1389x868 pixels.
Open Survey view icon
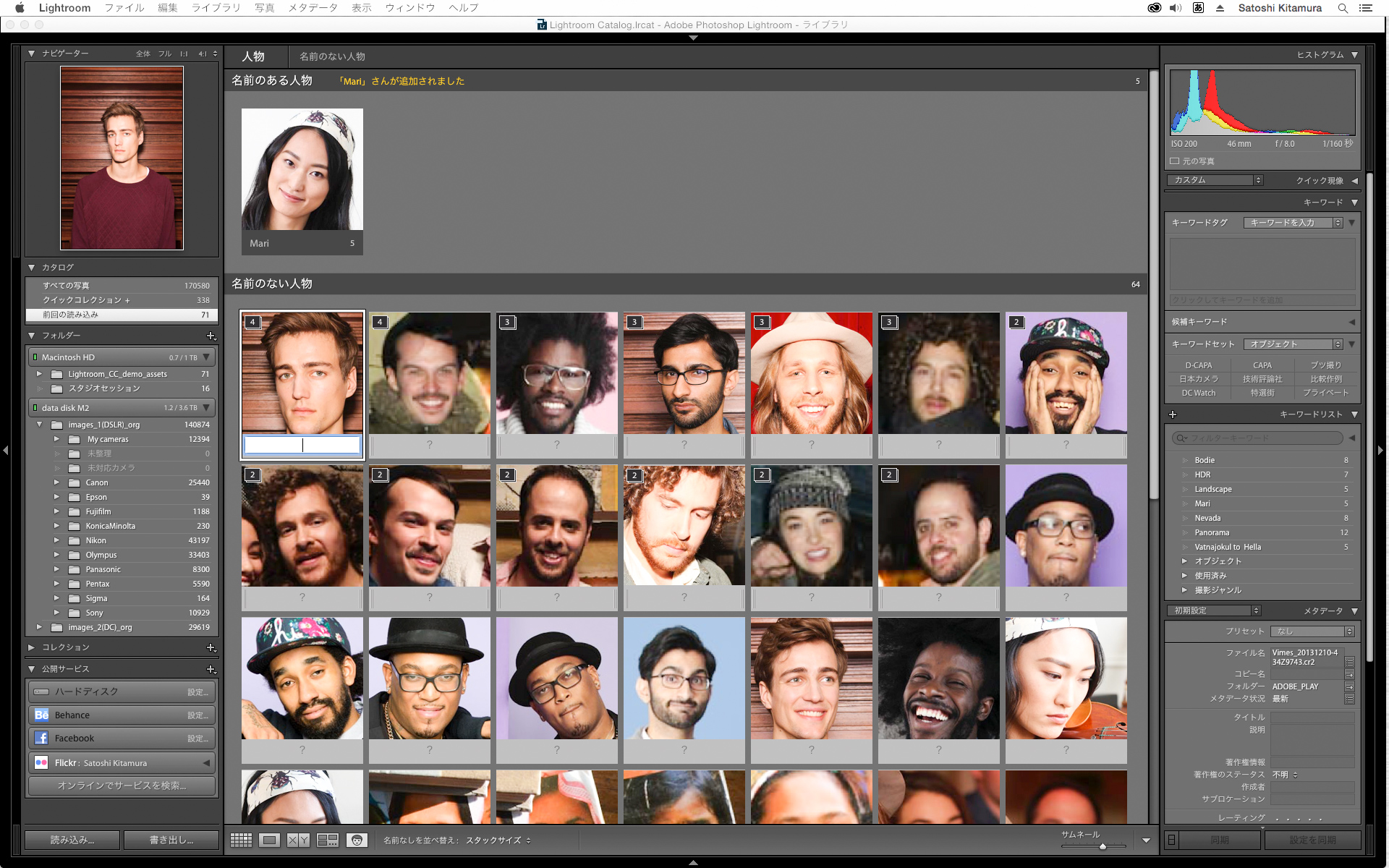(328, 840)
